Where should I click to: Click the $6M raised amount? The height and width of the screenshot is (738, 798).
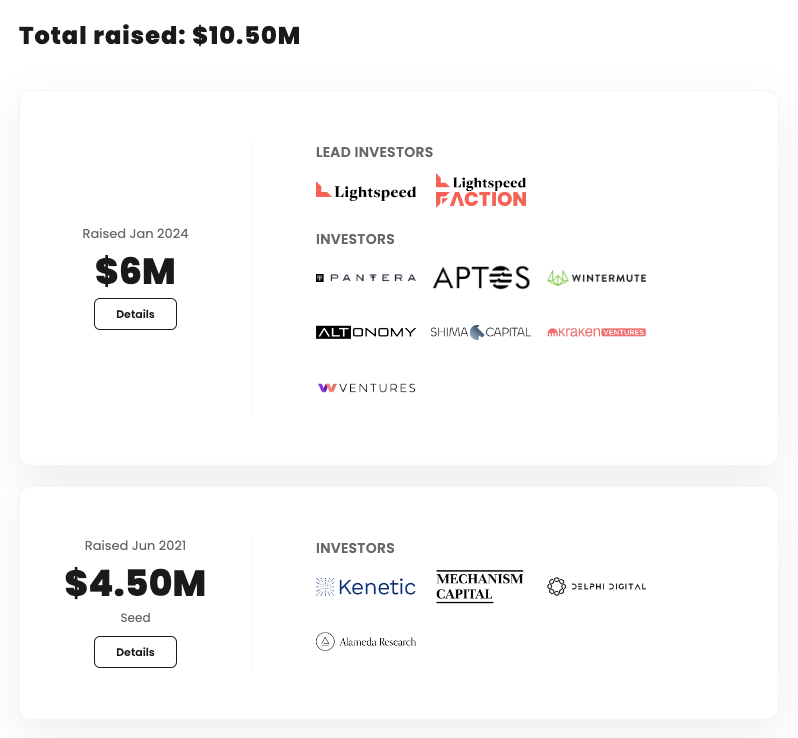pos(135,270)
